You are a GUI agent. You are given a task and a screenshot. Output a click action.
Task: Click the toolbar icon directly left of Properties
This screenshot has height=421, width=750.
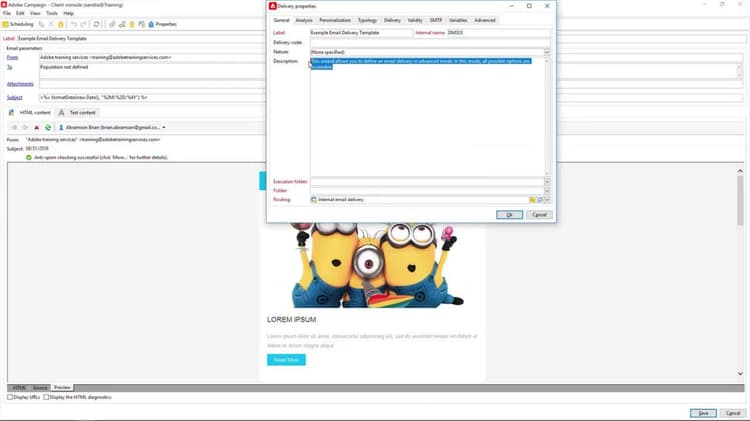[142, 24]
